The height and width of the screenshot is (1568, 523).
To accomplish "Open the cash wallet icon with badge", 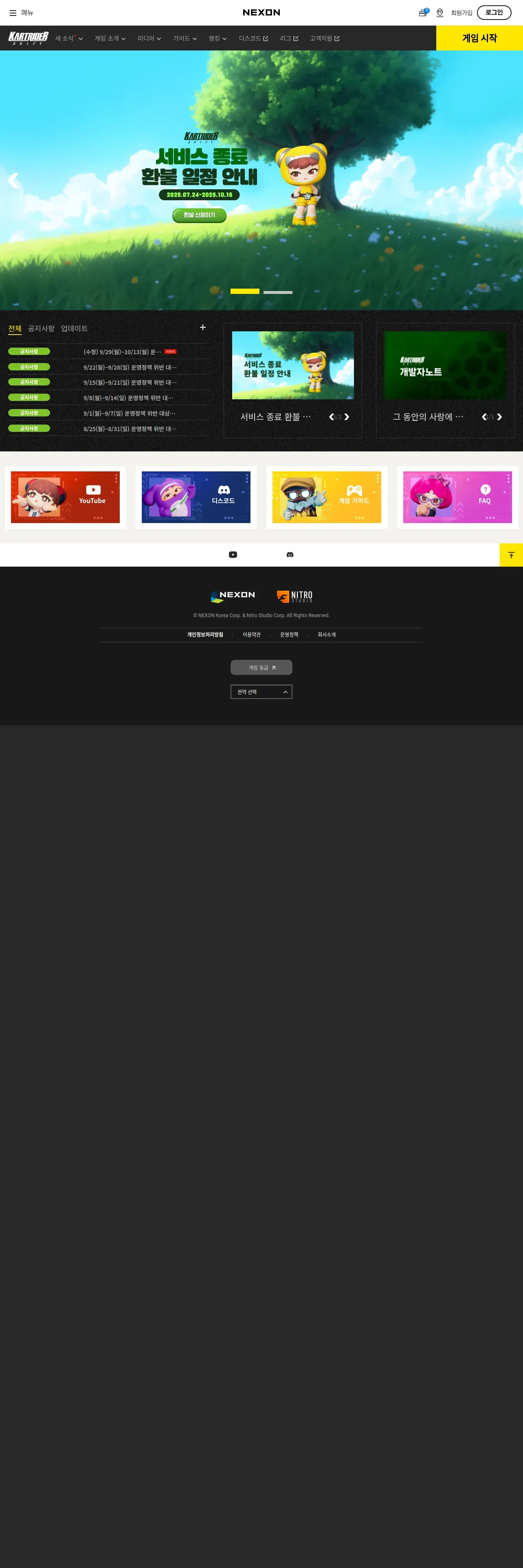I will (423, 12).
